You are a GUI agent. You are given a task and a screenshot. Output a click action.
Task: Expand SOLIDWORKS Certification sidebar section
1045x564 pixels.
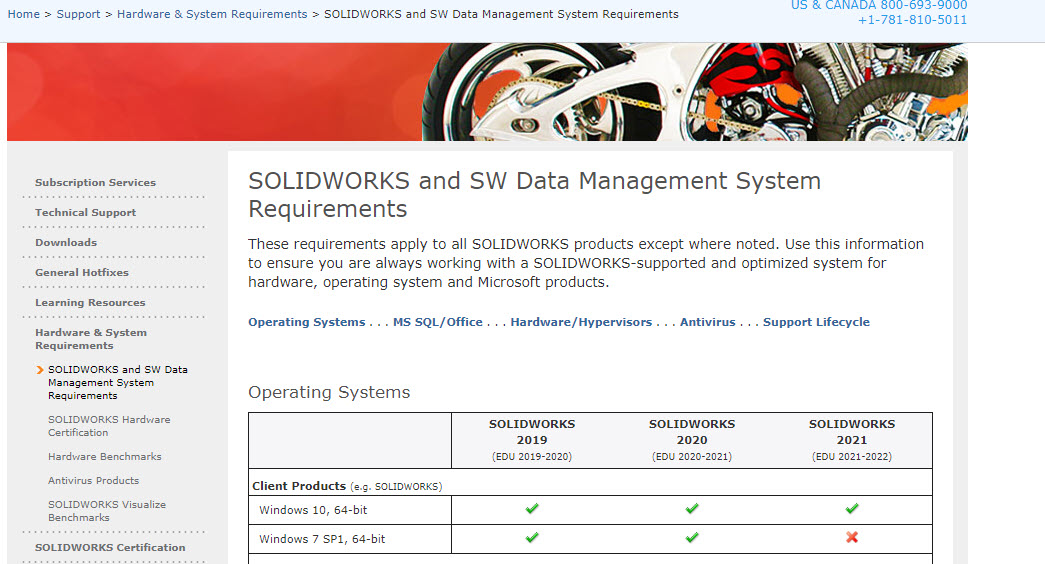110,548
